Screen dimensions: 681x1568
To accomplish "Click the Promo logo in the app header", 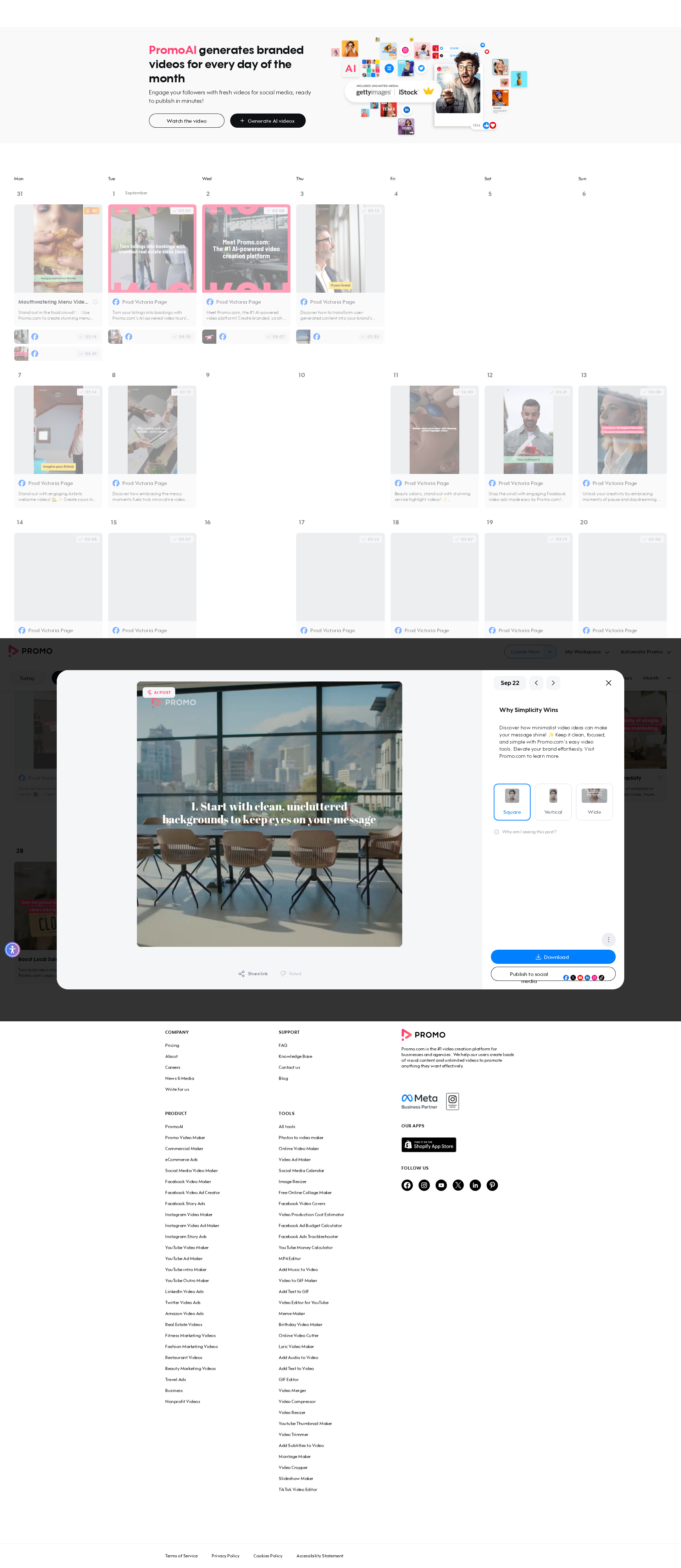I will tap(31, 651).
